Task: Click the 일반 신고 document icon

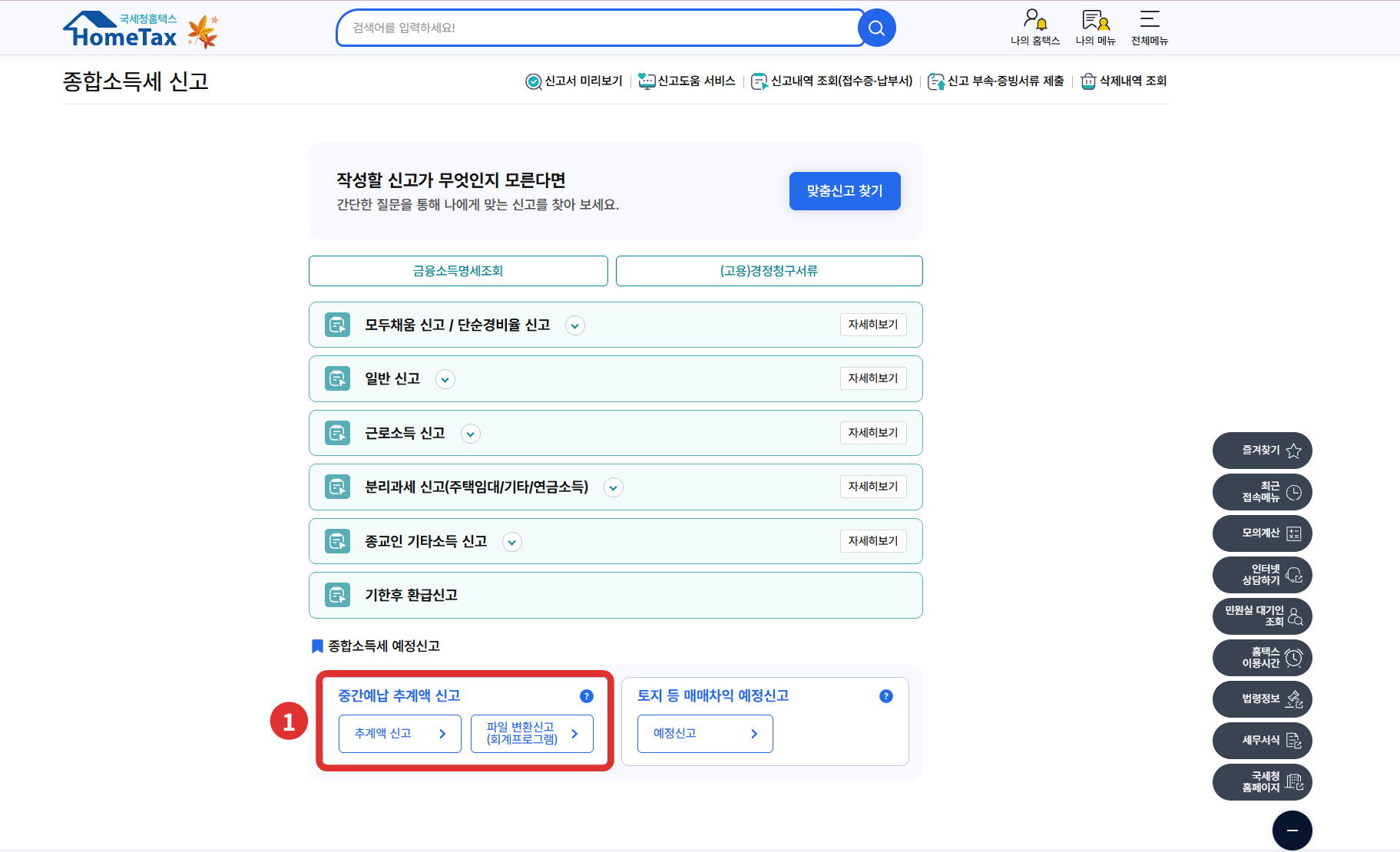Action: click(x=337, y=378)
